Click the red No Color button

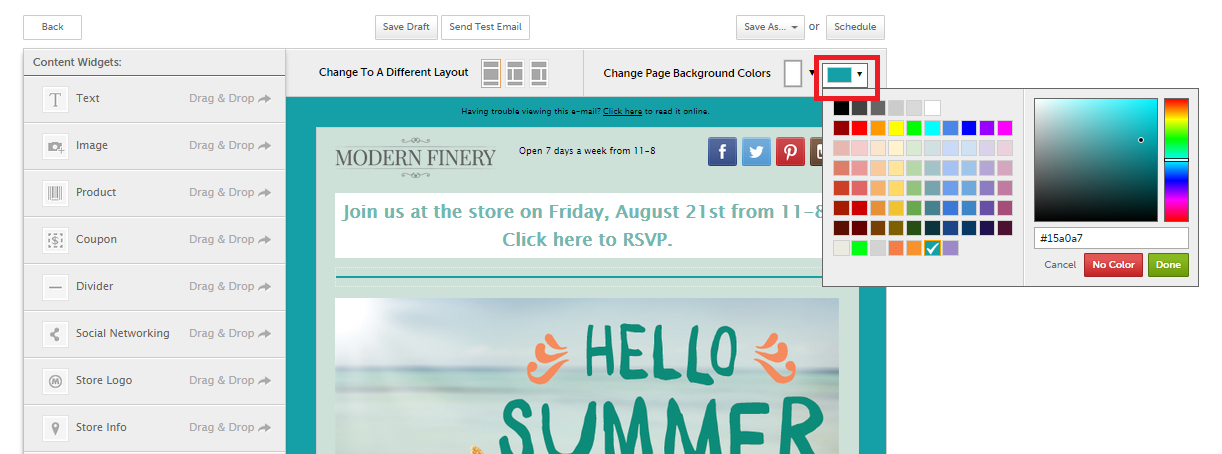1112,265
